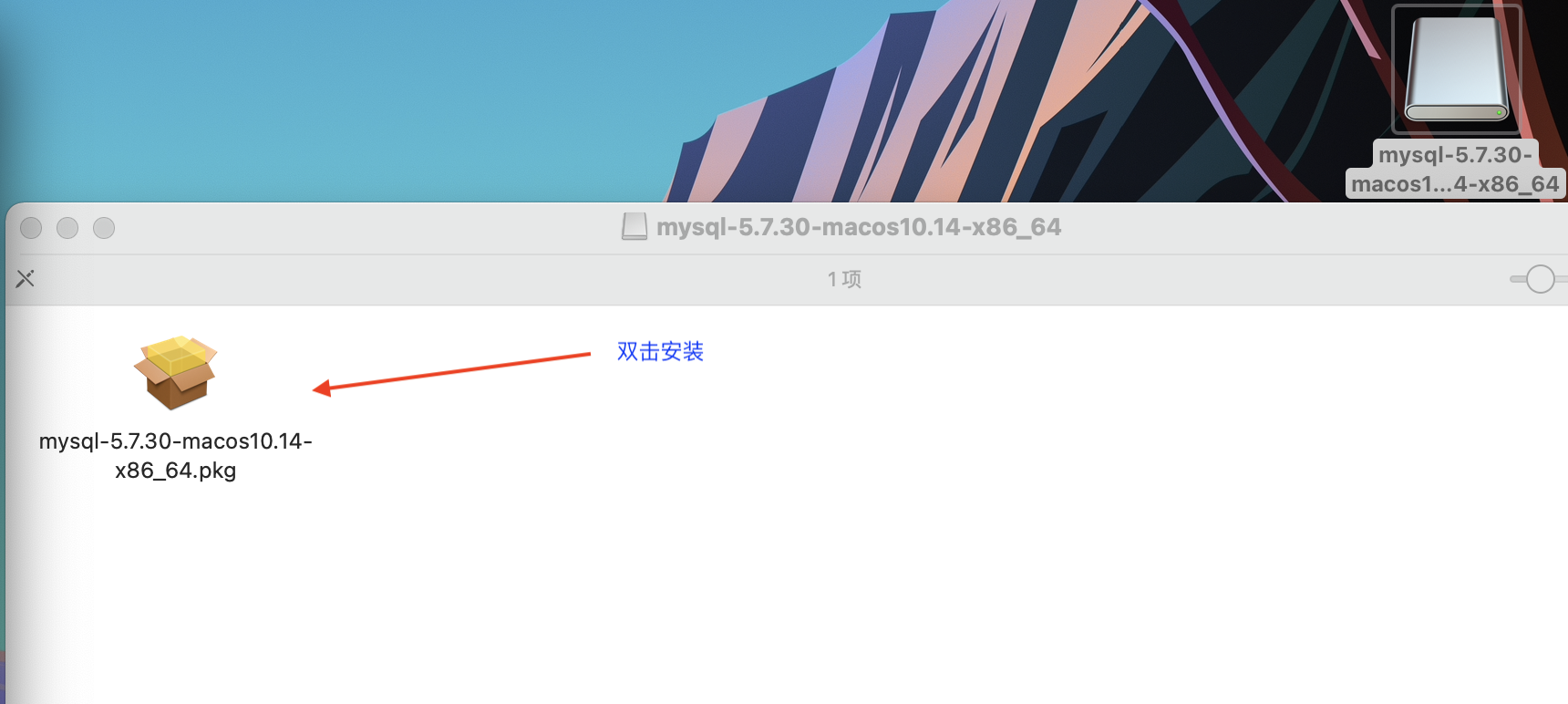Click the blue 双击安装 annotation text
This screenshot has height=704, width=1568.
click(x=660, y=352)
